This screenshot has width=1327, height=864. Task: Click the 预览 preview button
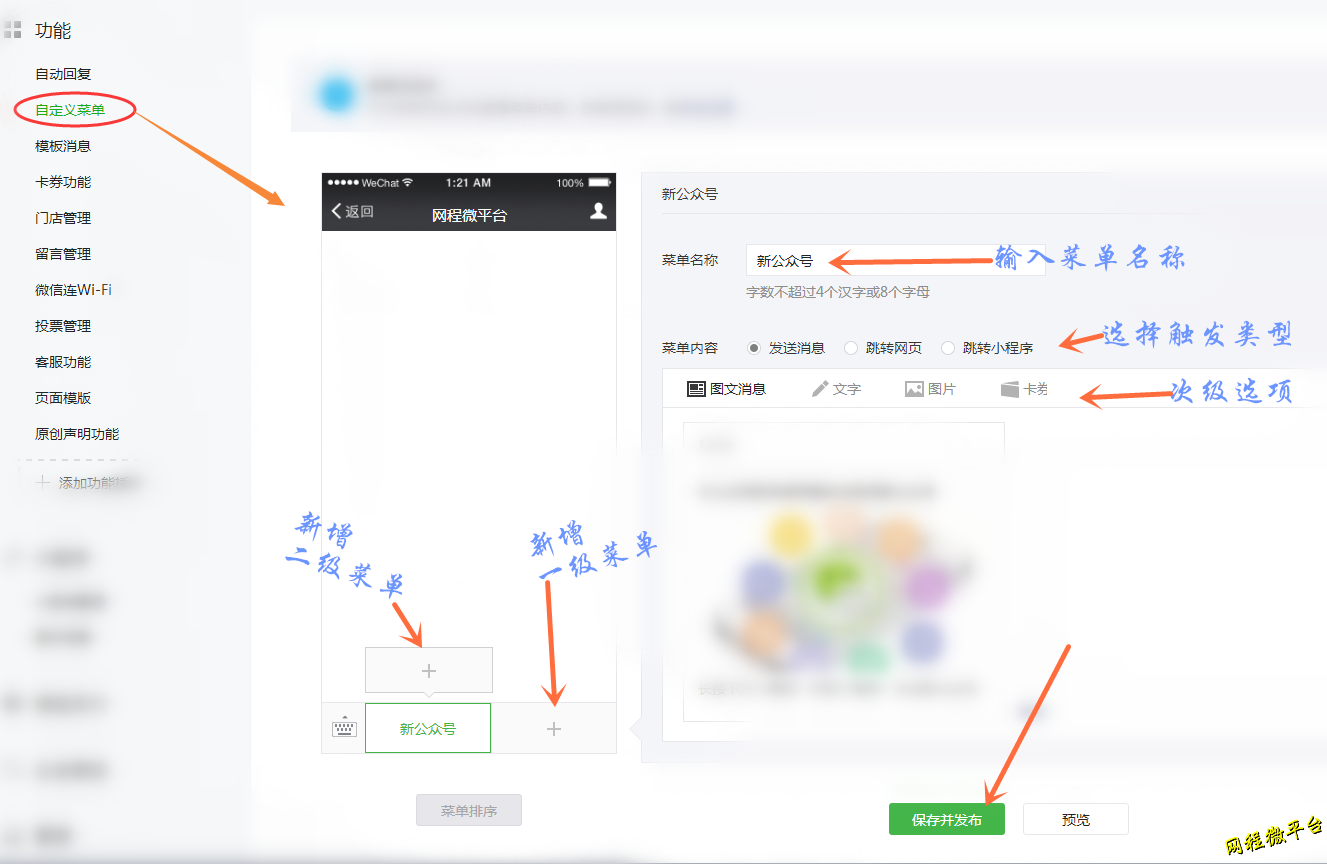(1075, 819)
